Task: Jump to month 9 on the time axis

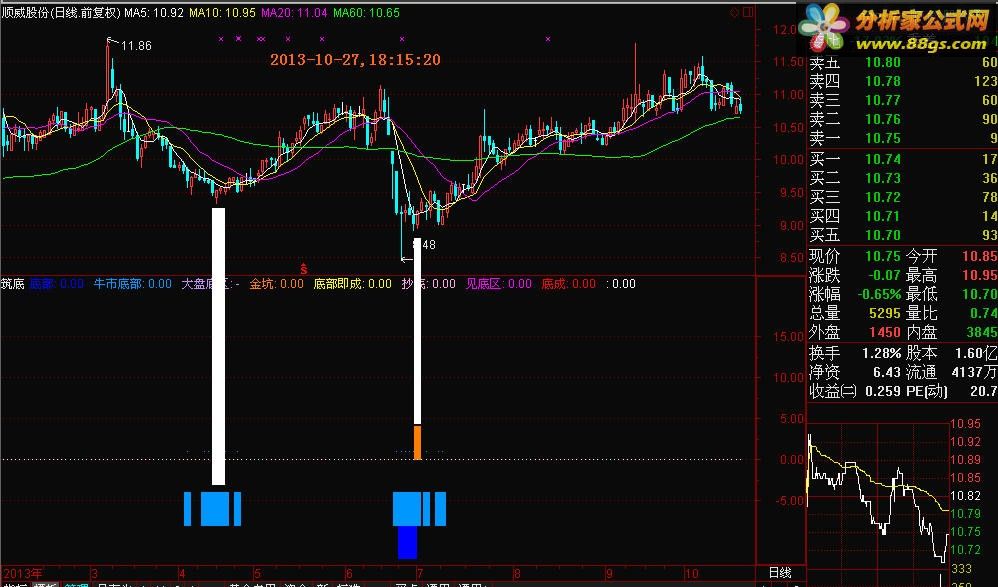Action: pyautogui.click(x=609, y=574)
